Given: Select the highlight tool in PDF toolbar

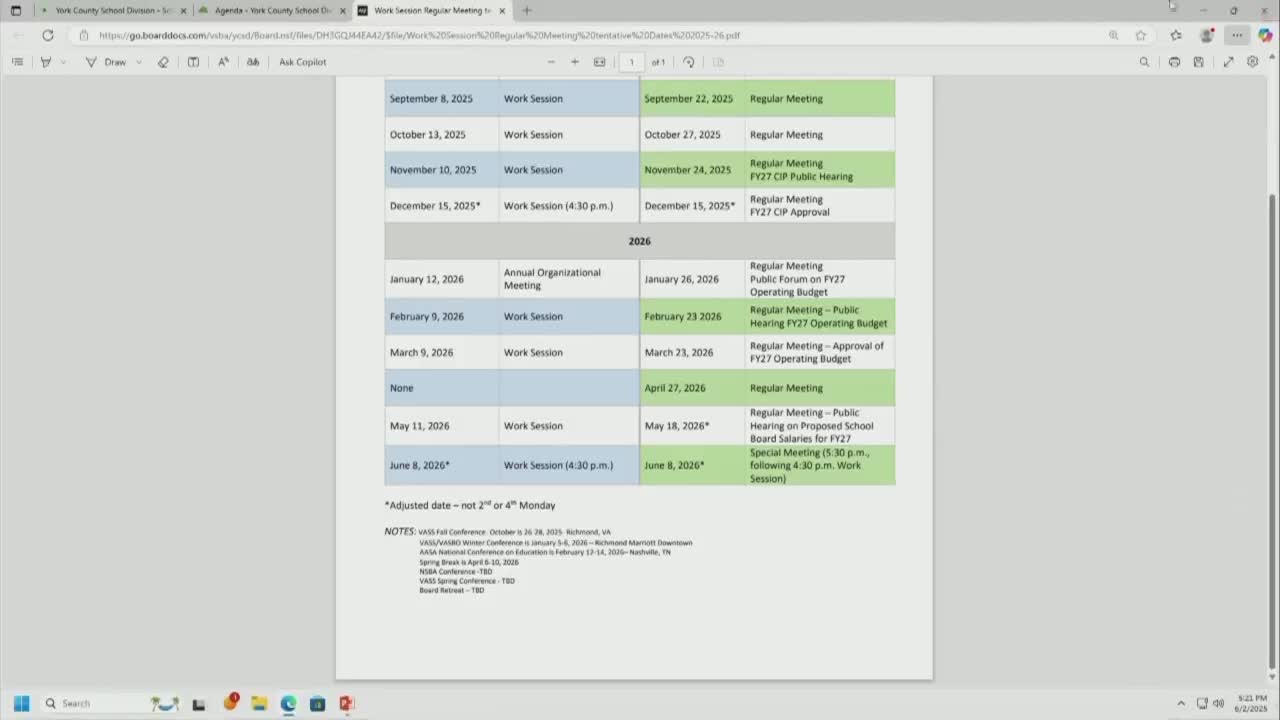Looking at the screenshot, I should coord(45,62).
